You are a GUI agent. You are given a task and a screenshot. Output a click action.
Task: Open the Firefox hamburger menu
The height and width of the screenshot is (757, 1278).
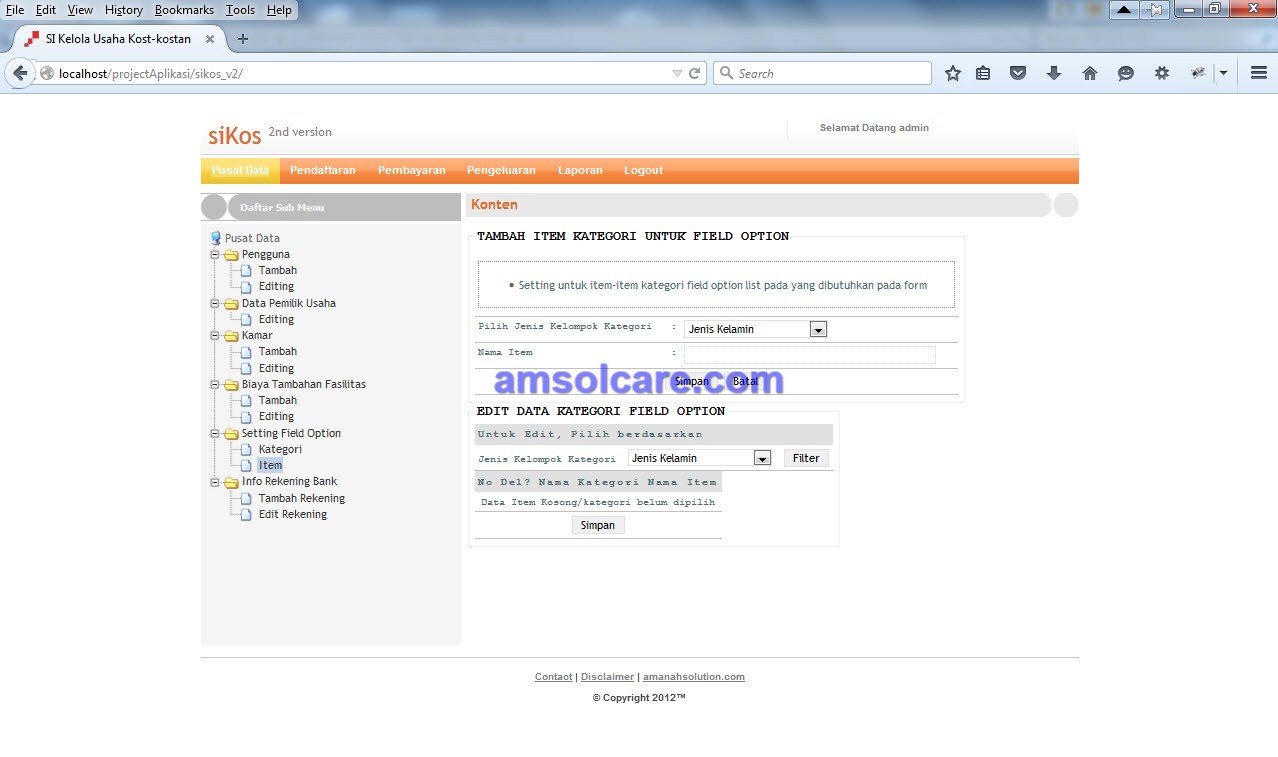click(1259, 73)
